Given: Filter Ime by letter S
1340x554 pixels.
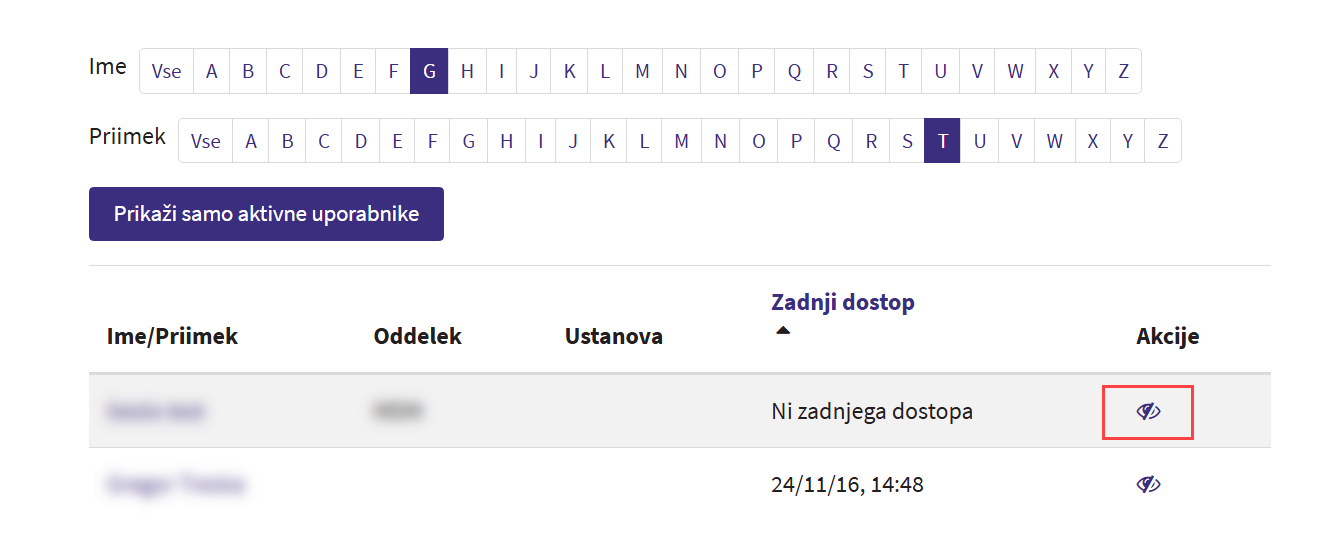Looking at the screenshot, I should (x=868, y=71).
